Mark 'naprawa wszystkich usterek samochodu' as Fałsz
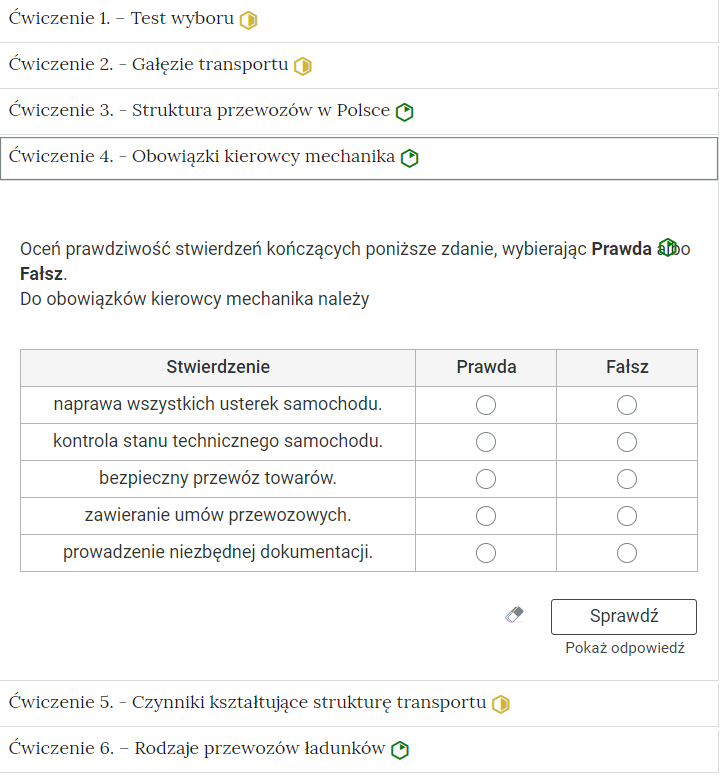The width and height of the screenshot is (721, 777). 627,405
